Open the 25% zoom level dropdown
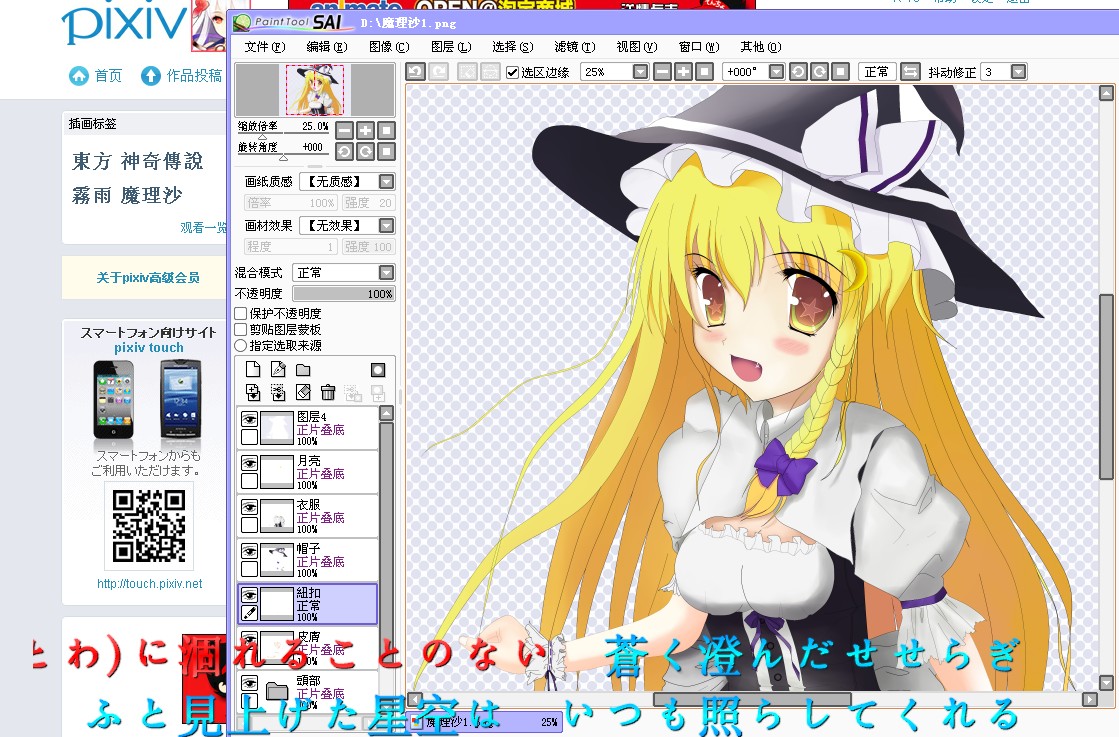Viewport: 1119px width, 737px height. click(640, 72)
